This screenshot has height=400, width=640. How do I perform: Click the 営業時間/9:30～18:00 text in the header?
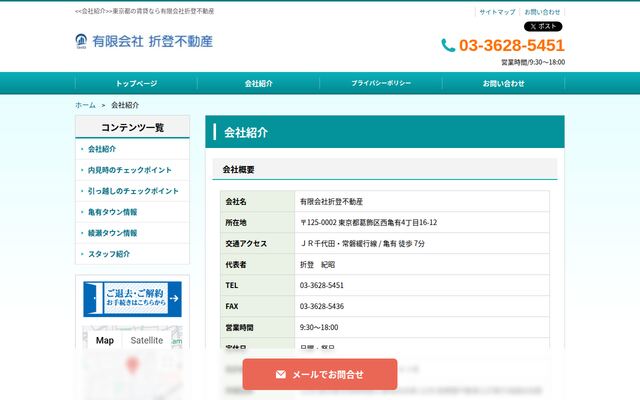pos(533,62)
